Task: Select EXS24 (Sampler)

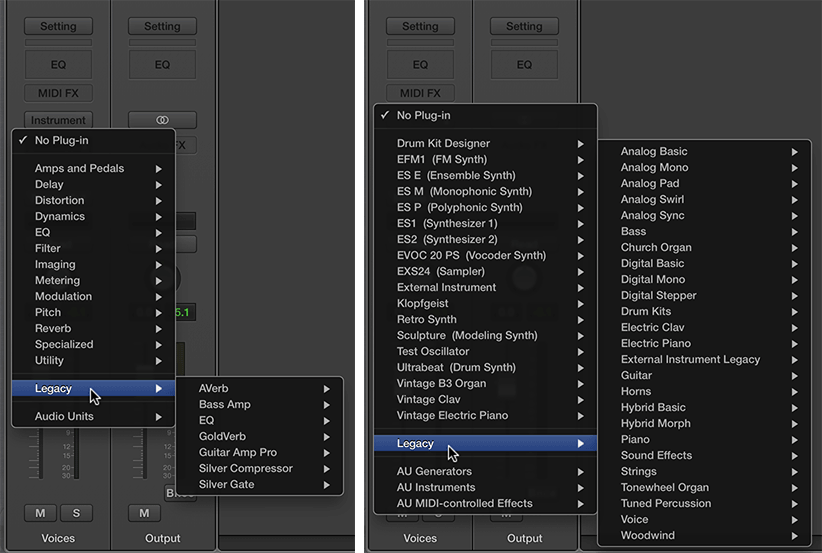Action: tap(485, 272)
